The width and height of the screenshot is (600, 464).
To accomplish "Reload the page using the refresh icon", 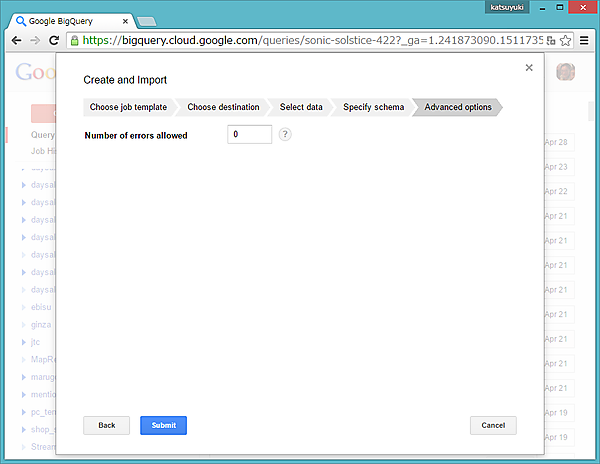I will coord(55,41).
